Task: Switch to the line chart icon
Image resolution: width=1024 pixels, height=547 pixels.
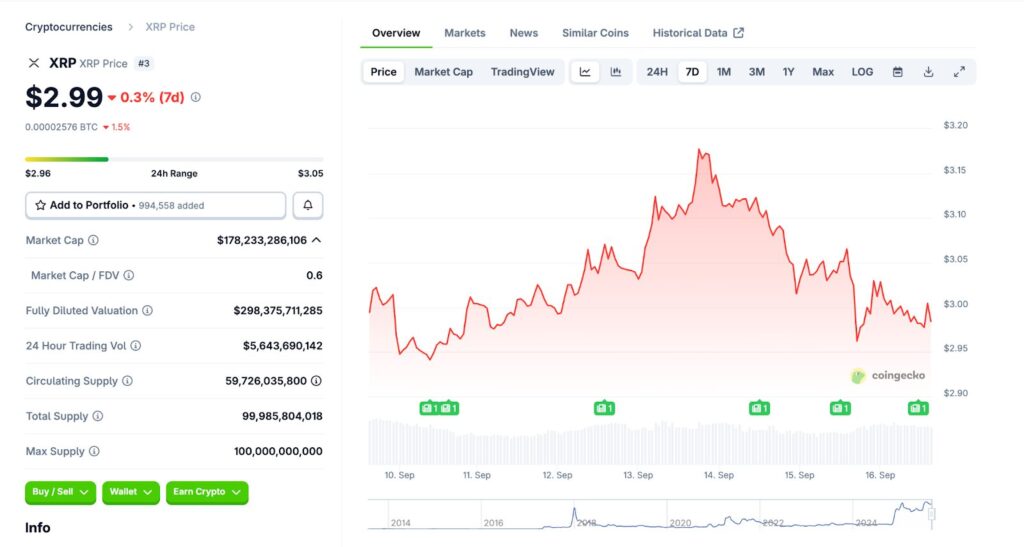Action: [x=585, y=72]
